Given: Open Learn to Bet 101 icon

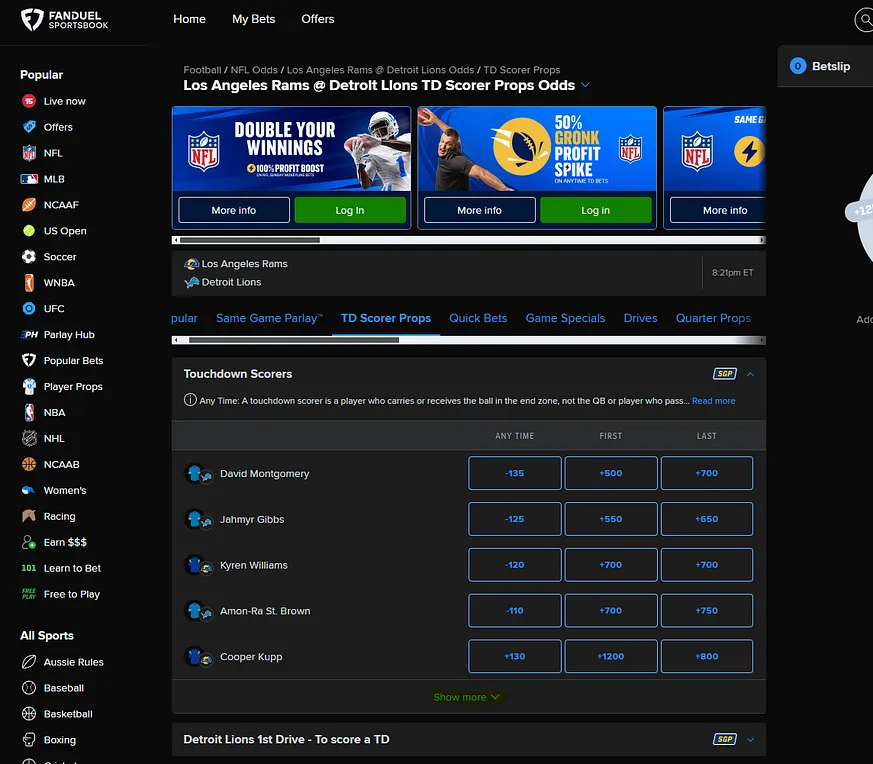Looking at the screenshot, I should [29, 568].
